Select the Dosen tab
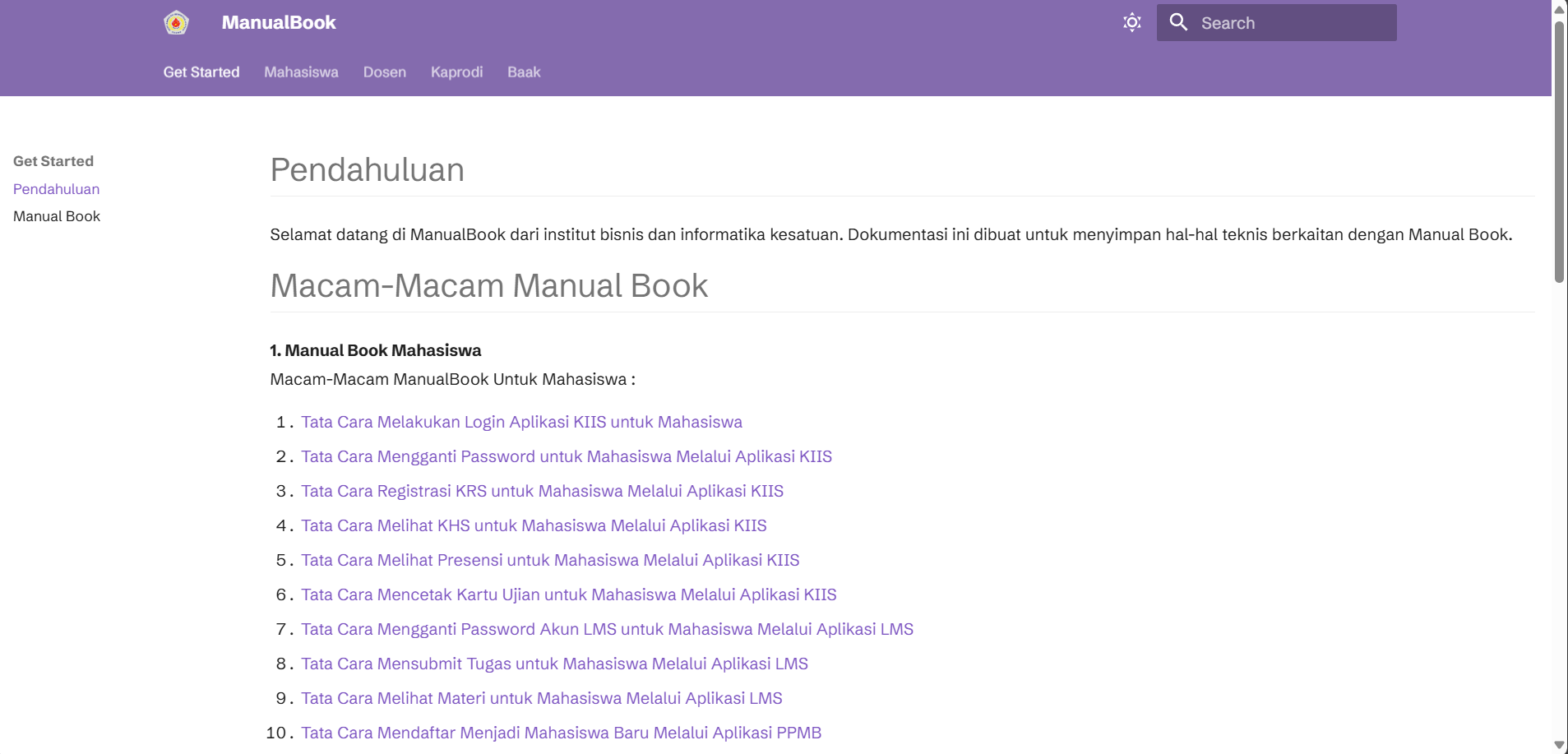This screenshot has width=1568, height=754. coord(384,72)
